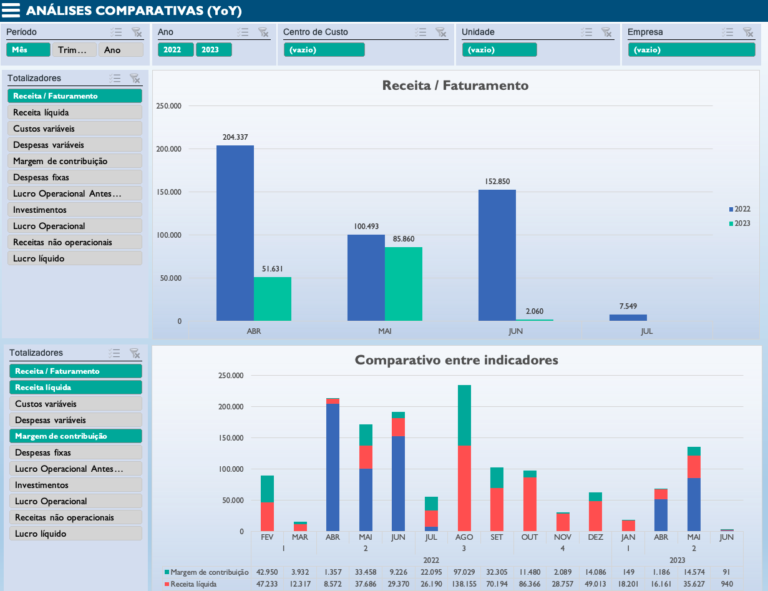768x591 pixels.
Task: Enable Lucro Operacional in lower Totalizadores
Action: point(75,501)
